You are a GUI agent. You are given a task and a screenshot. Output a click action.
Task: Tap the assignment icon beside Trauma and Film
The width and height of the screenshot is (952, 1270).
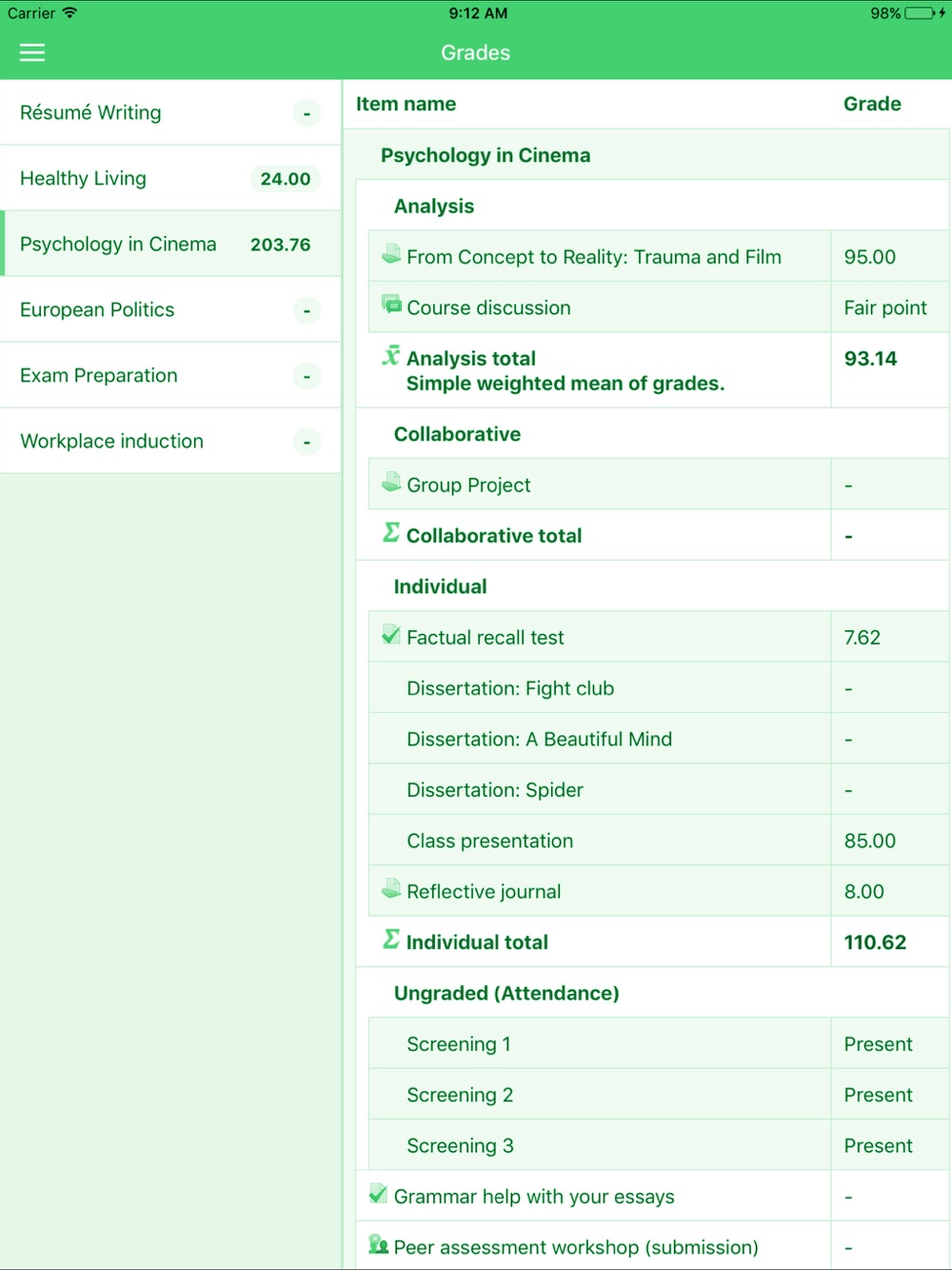pyautogui.click(x=391, y=254)
